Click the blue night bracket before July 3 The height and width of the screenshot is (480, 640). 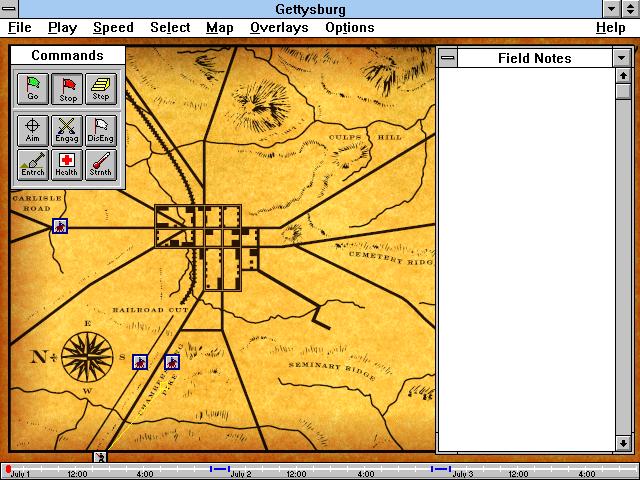click(x=441, y=469)
